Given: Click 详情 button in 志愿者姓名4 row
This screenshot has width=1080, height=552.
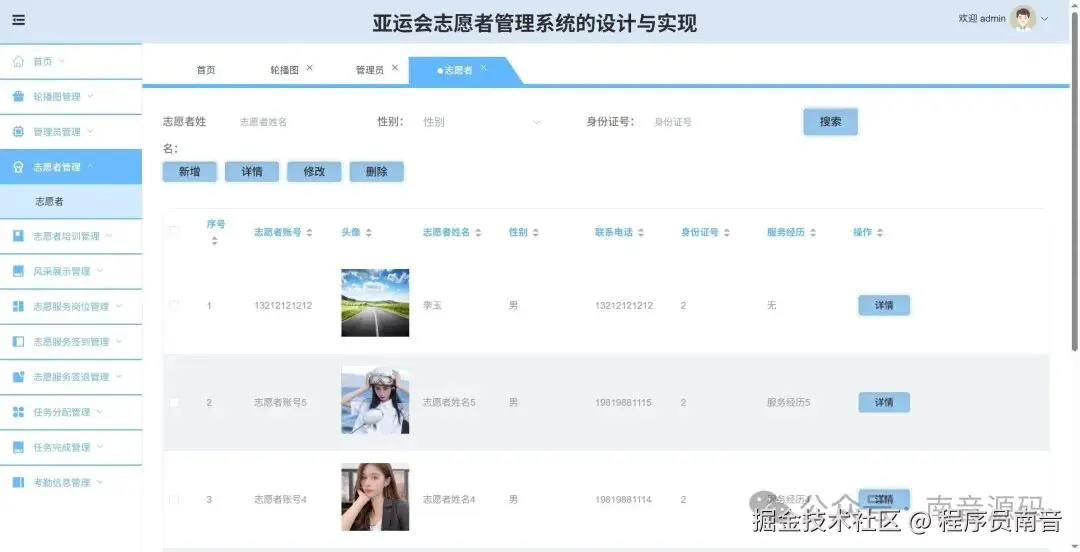Looking at the screenshot, I should [884, 499].
